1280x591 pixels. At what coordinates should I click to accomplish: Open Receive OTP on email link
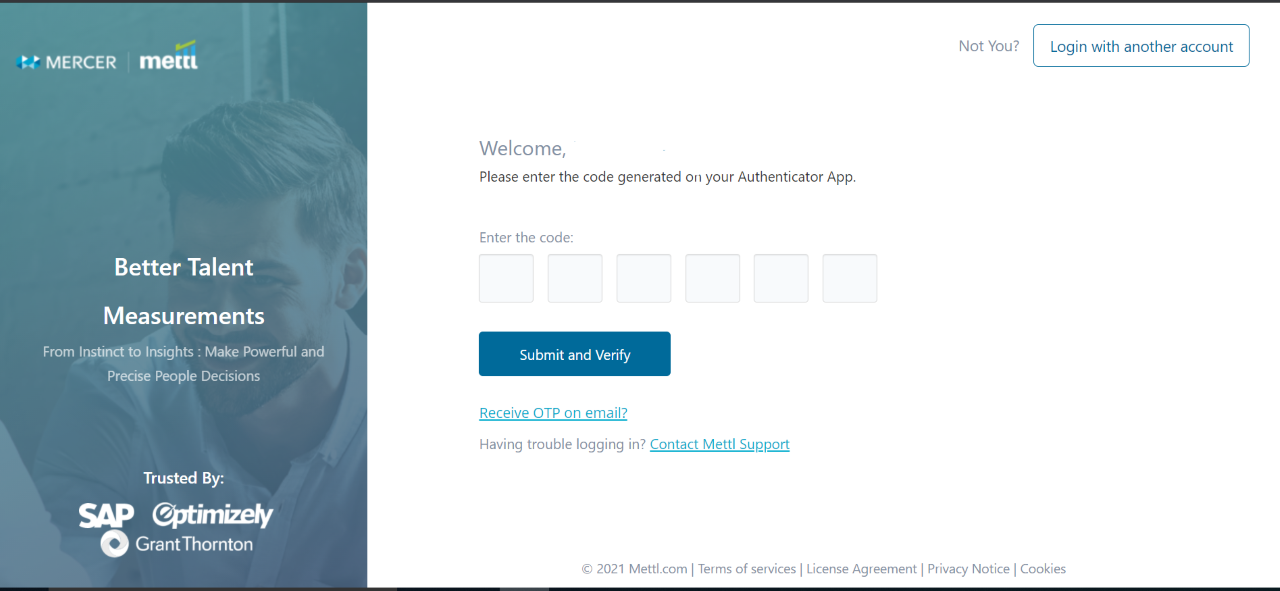click(553, 413)
